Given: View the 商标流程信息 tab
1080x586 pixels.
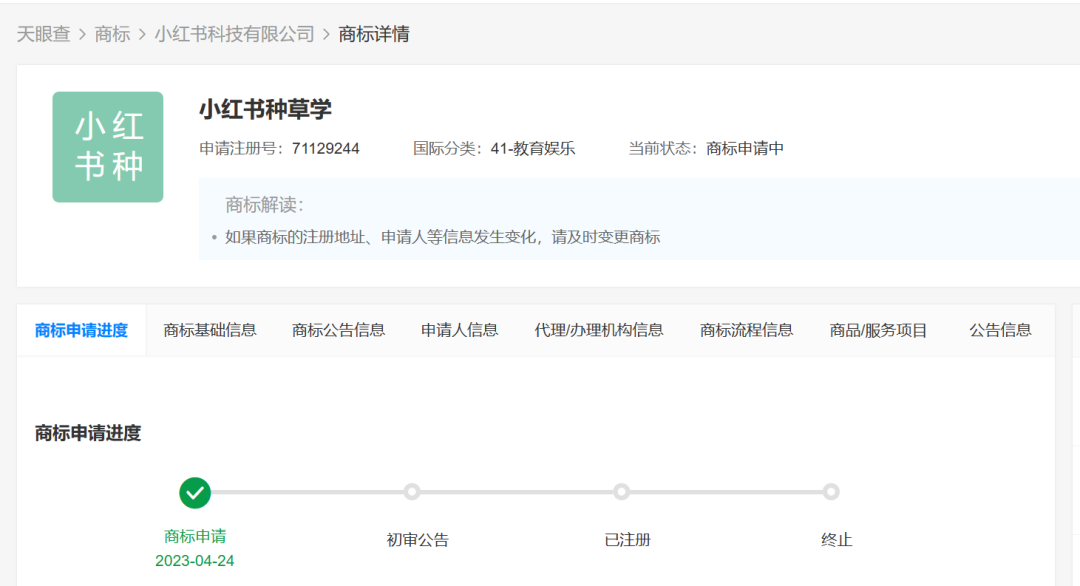Looking at the screenshot, I should click(746, 330).
